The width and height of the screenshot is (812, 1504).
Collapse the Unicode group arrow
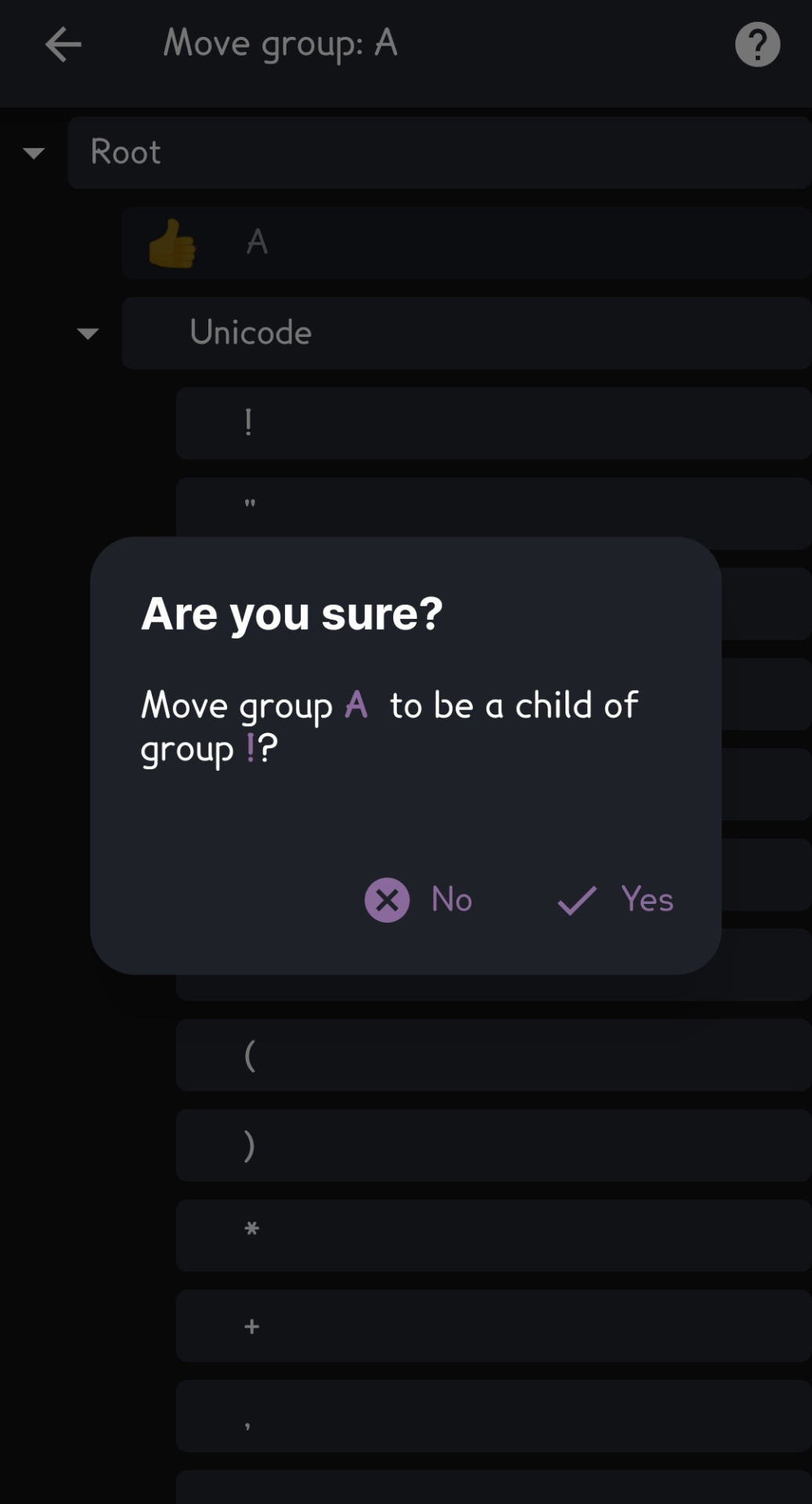point(88,334)
